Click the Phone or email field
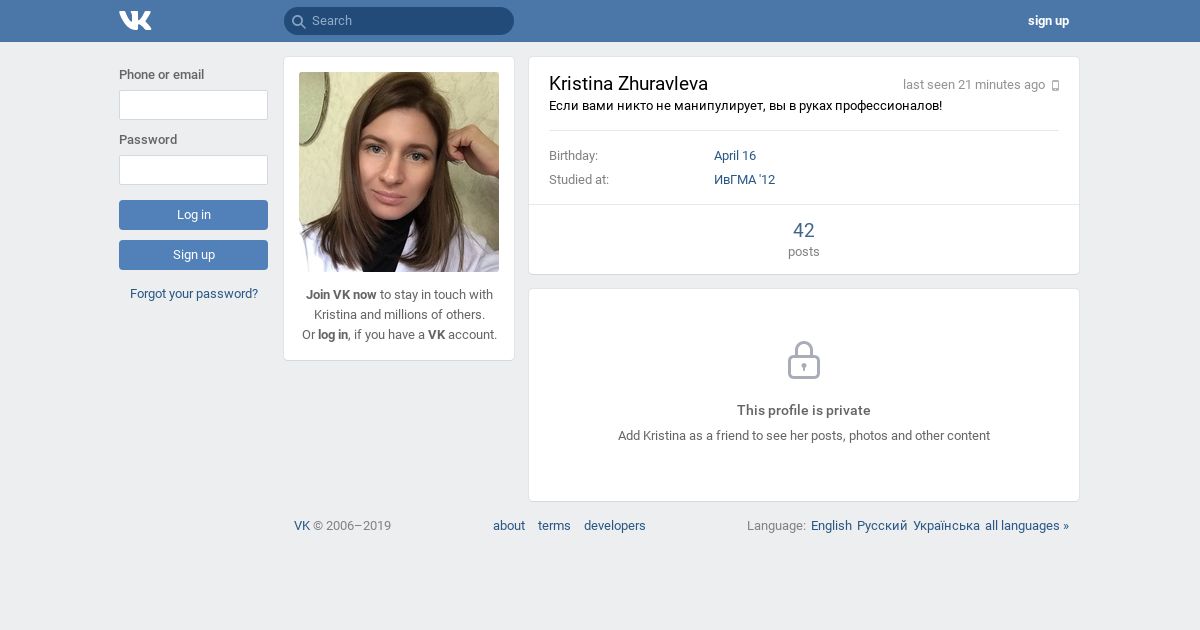 pos(193,105)
